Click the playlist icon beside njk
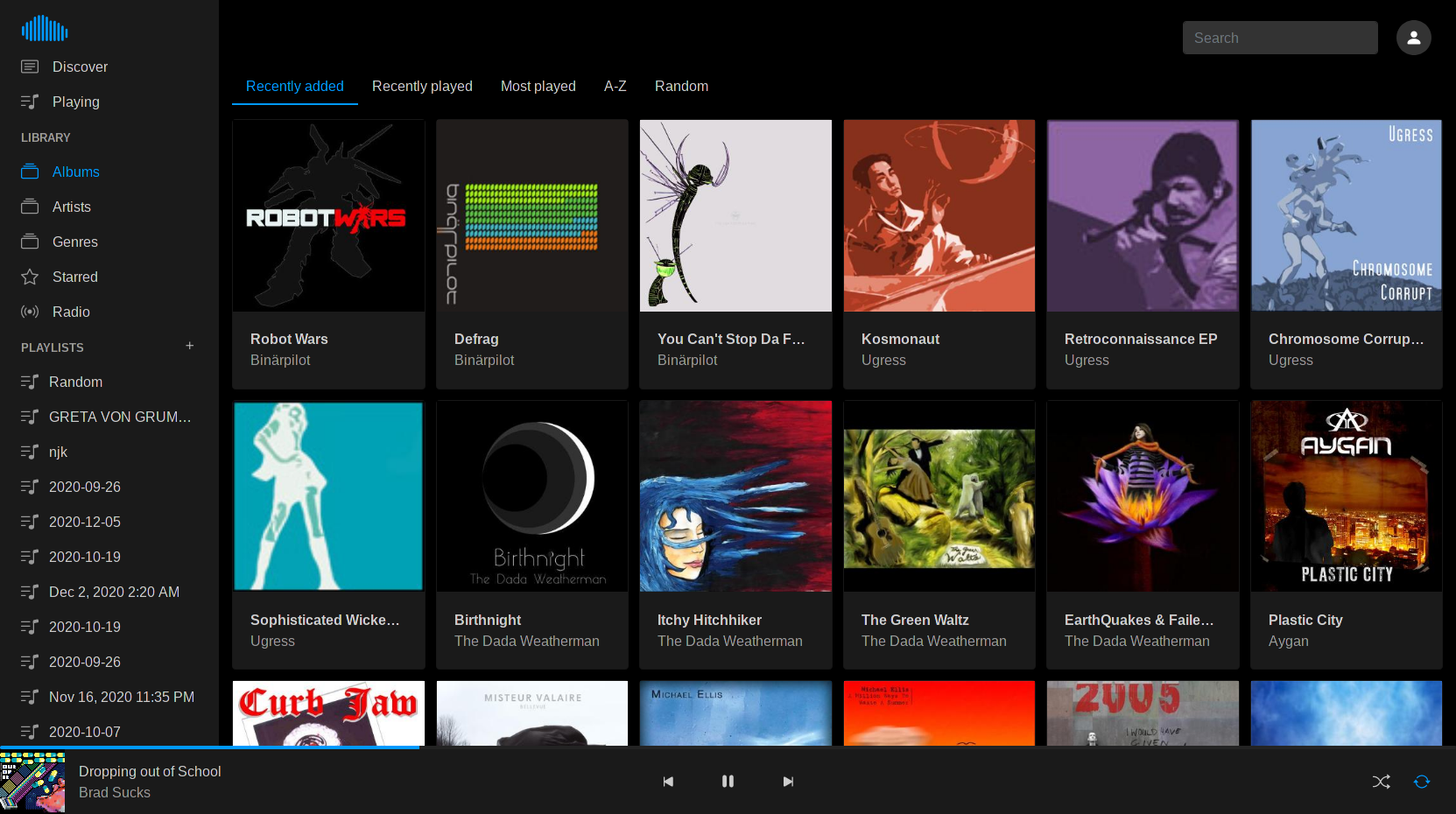This screenshot has height=814, width=1456. point(30,452)
